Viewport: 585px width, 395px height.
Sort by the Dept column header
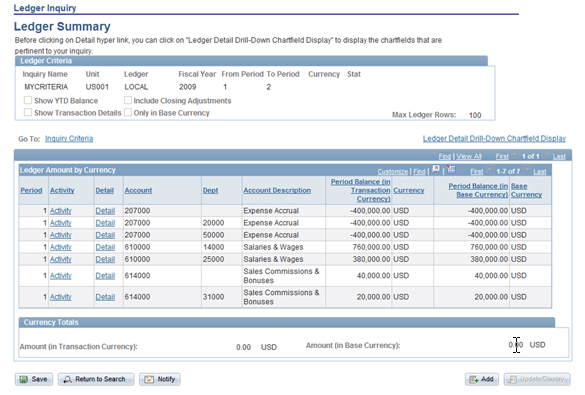tap(210, 190)
